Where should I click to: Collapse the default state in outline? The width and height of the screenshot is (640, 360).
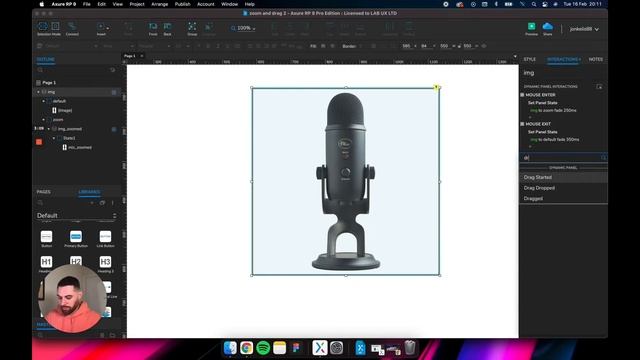pyautogui.click(x=44, y=101)
